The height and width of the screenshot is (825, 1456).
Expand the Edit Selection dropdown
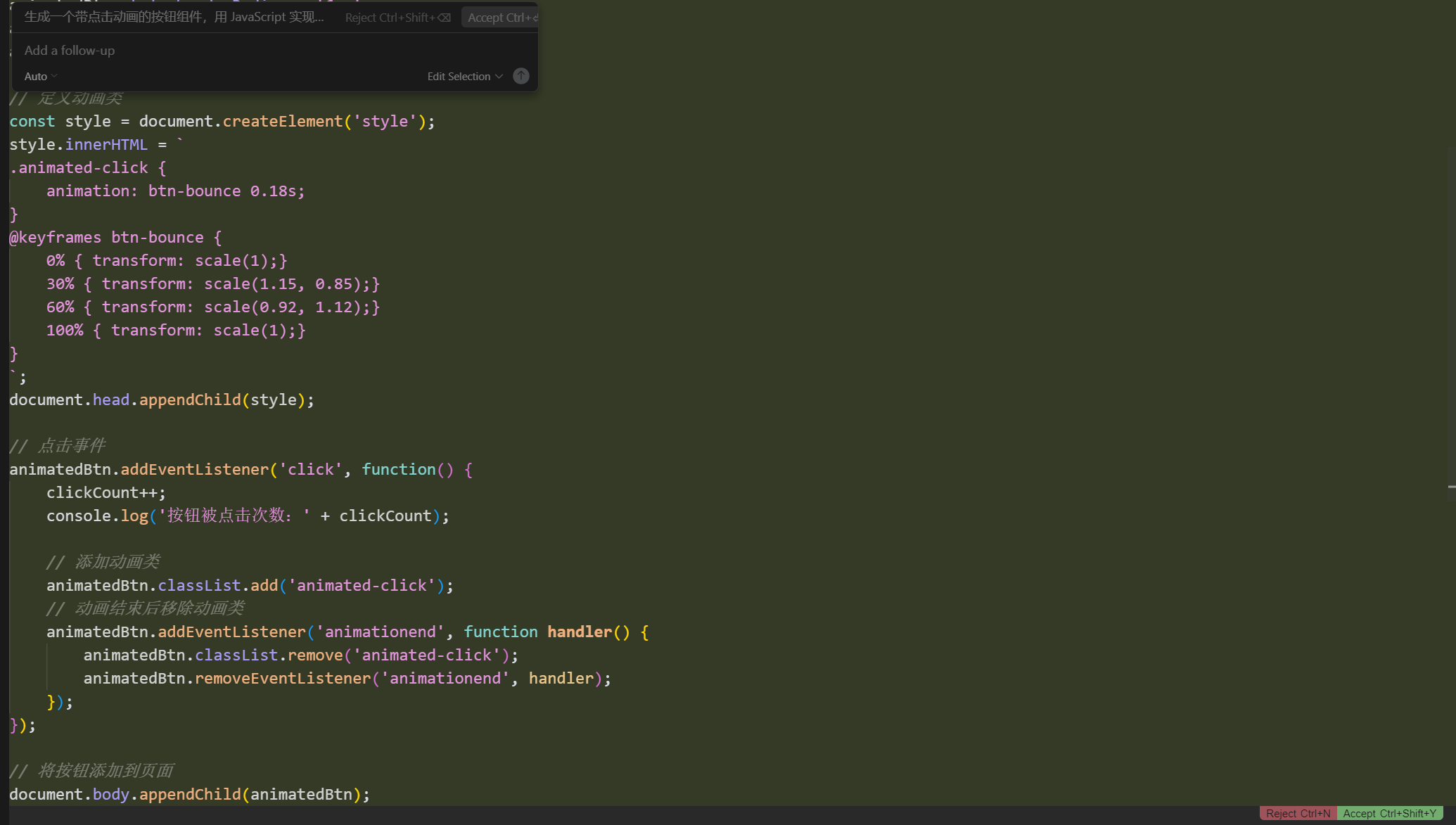point(464,76)
